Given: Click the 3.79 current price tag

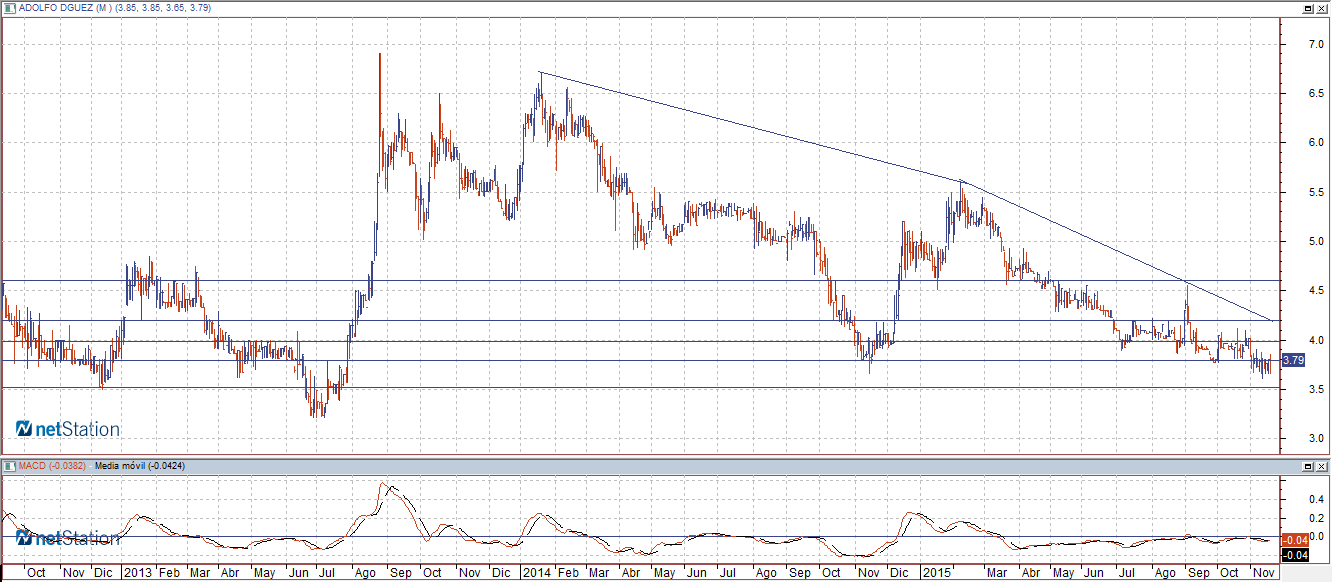Looking at the screenshot, I should point(1293,360).
